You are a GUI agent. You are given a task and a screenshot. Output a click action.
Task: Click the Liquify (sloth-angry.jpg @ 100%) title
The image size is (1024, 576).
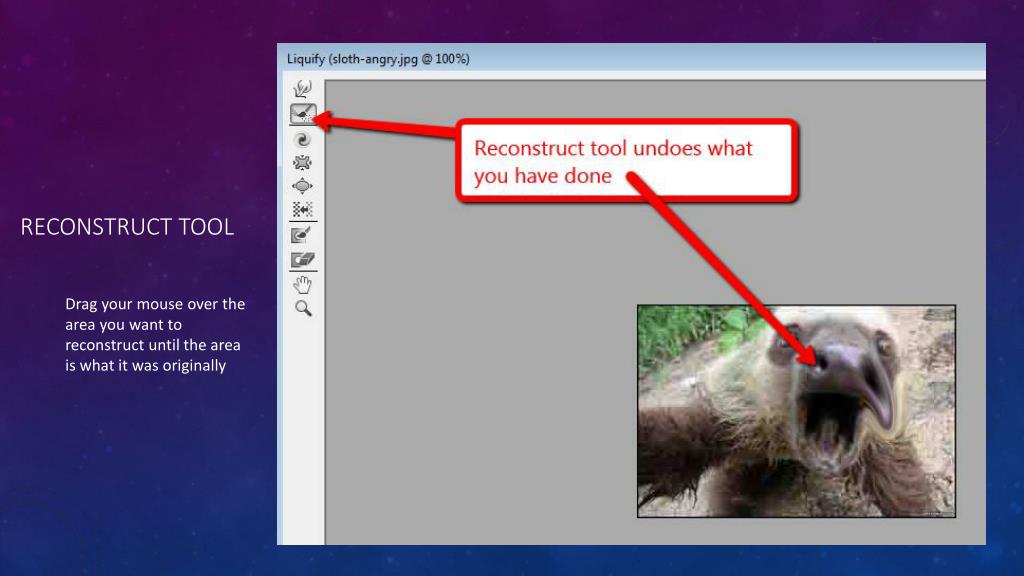pos(378,59)
